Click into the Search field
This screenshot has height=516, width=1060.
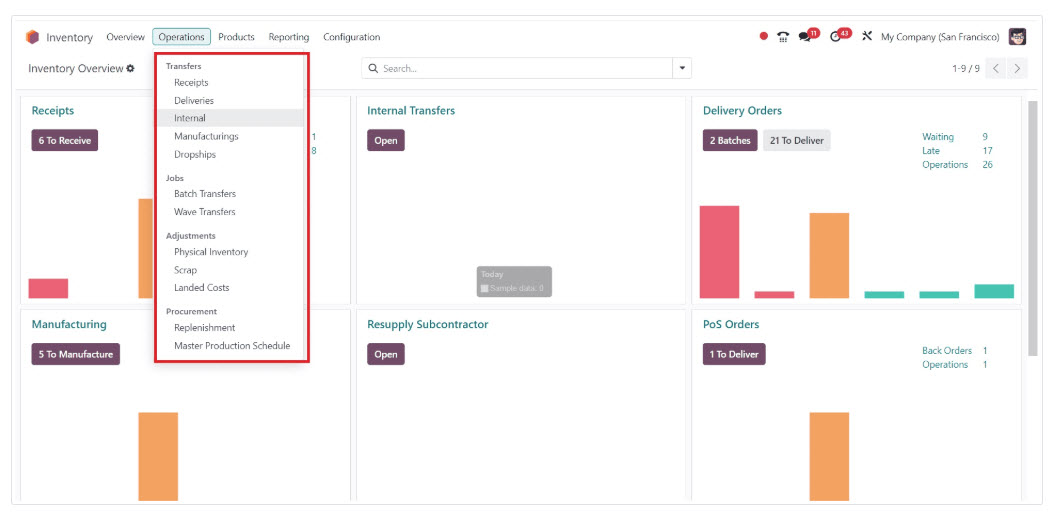point(520,69)
